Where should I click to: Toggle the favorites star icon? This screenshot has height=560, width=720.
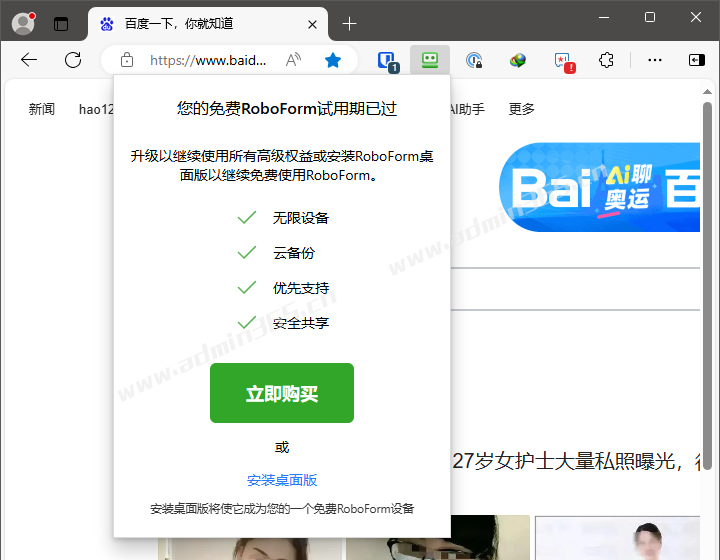[x=332, y=60]
